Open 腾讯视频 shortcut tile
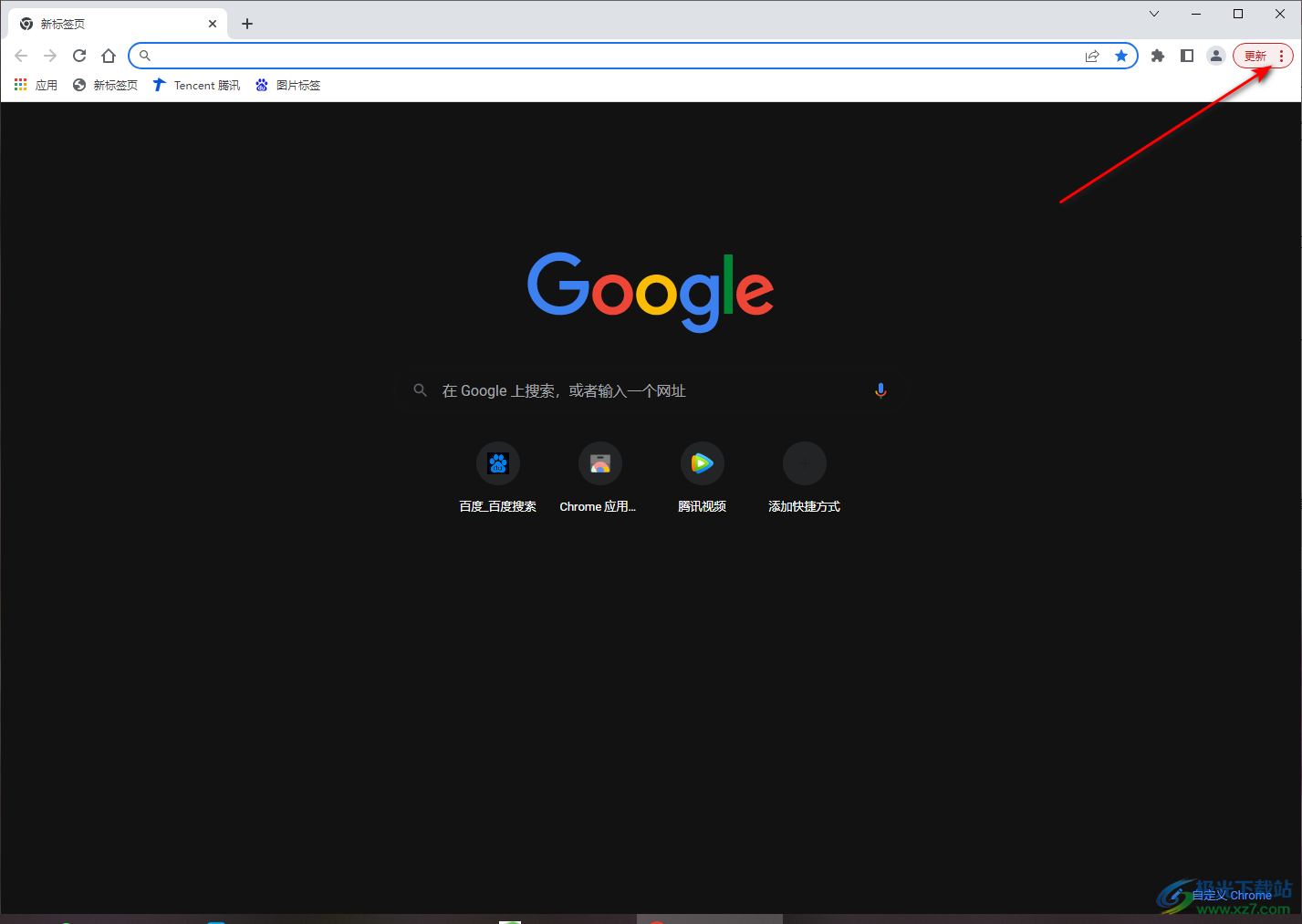The width and height of the screenshot is (1302, 924). tap(702, 478)
